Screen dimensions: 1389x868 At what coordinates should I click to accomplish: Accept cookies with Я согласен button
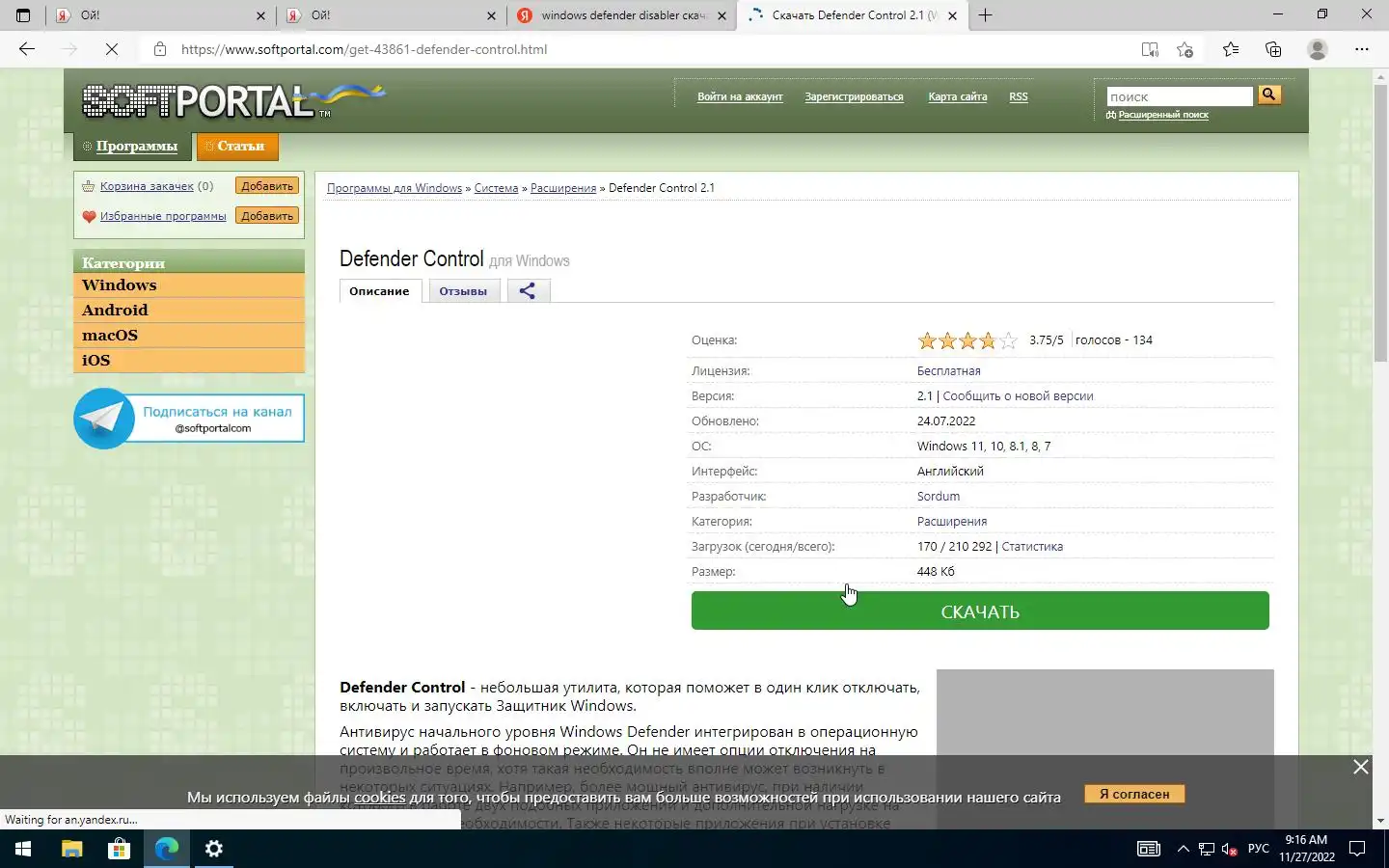pyautogui.click(x=1134, y=794)
